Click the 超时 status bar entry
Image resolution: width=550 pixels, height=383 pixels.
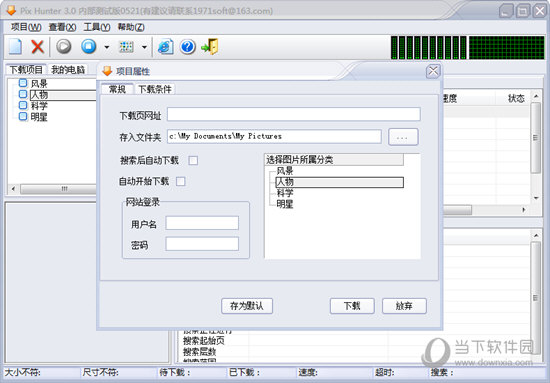(385, 372)
